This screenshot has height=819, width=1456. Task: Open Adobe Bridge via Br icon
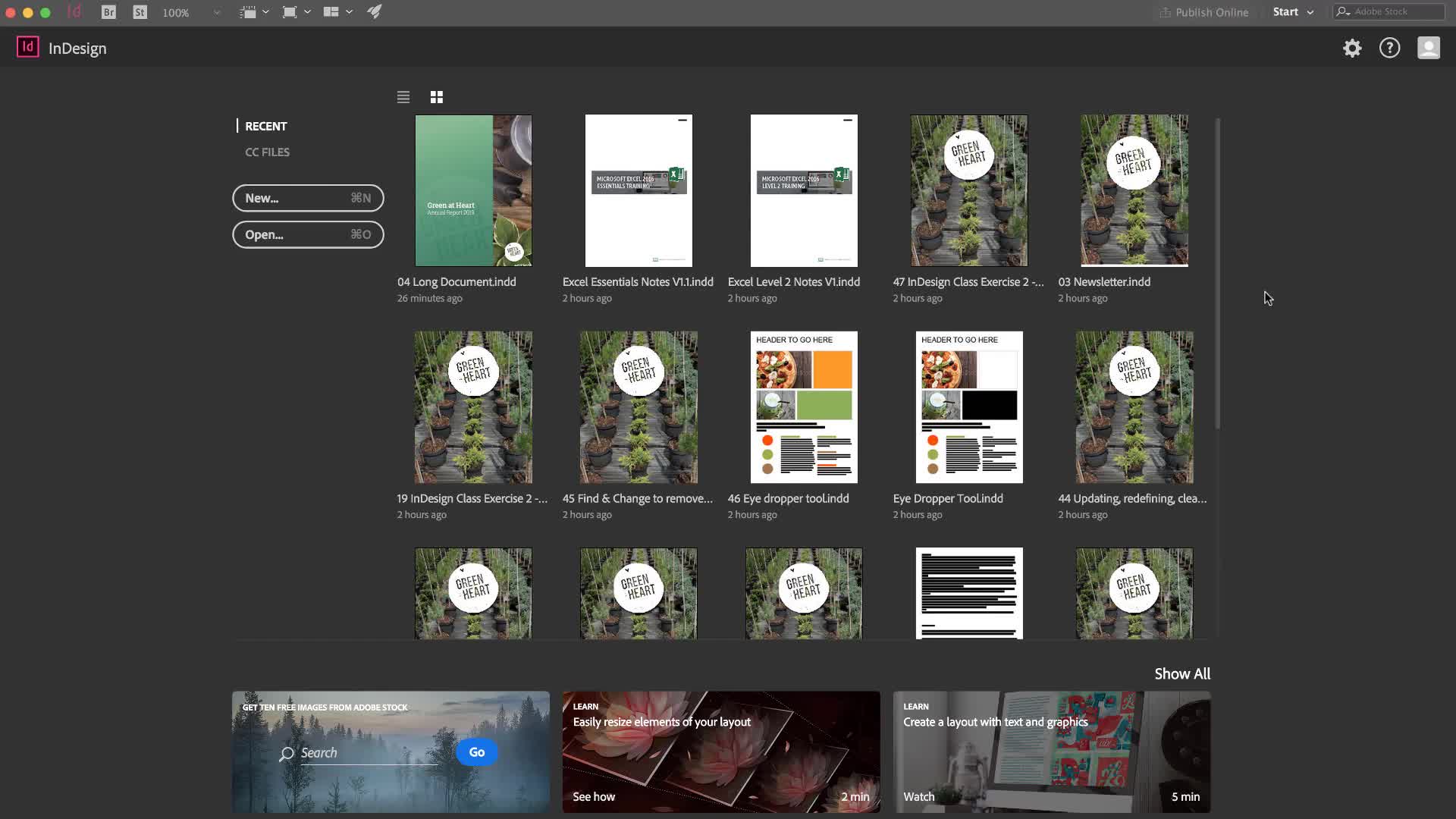[x=108, y=12]
